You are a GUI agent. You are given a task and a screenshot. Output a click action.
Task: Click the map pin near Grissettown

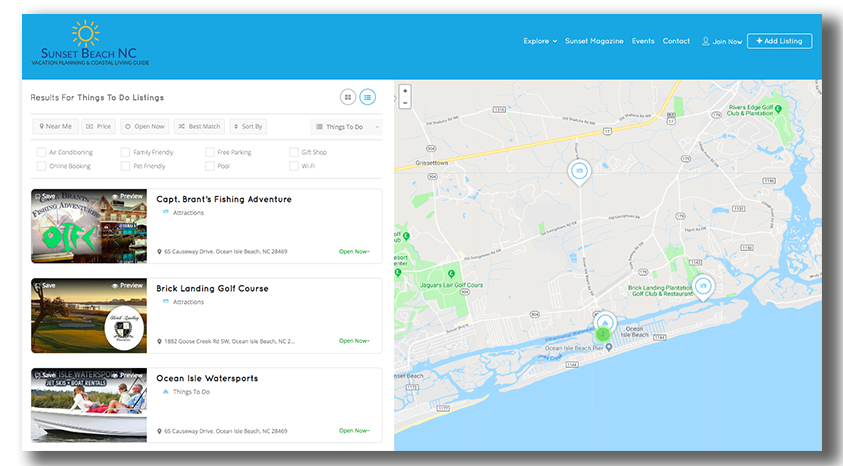[578, 172]
